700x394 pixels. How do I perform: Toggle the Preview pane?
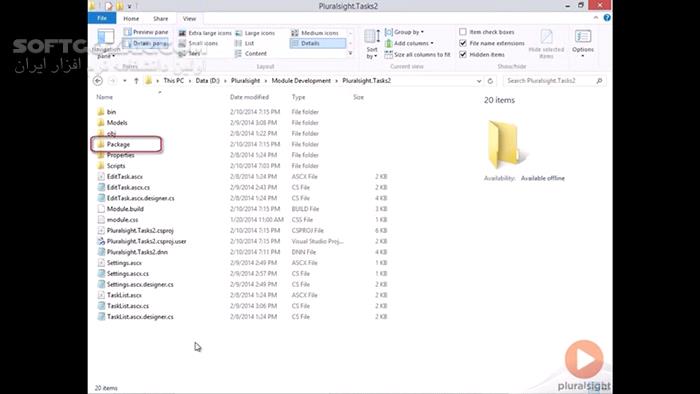[146, 32]
